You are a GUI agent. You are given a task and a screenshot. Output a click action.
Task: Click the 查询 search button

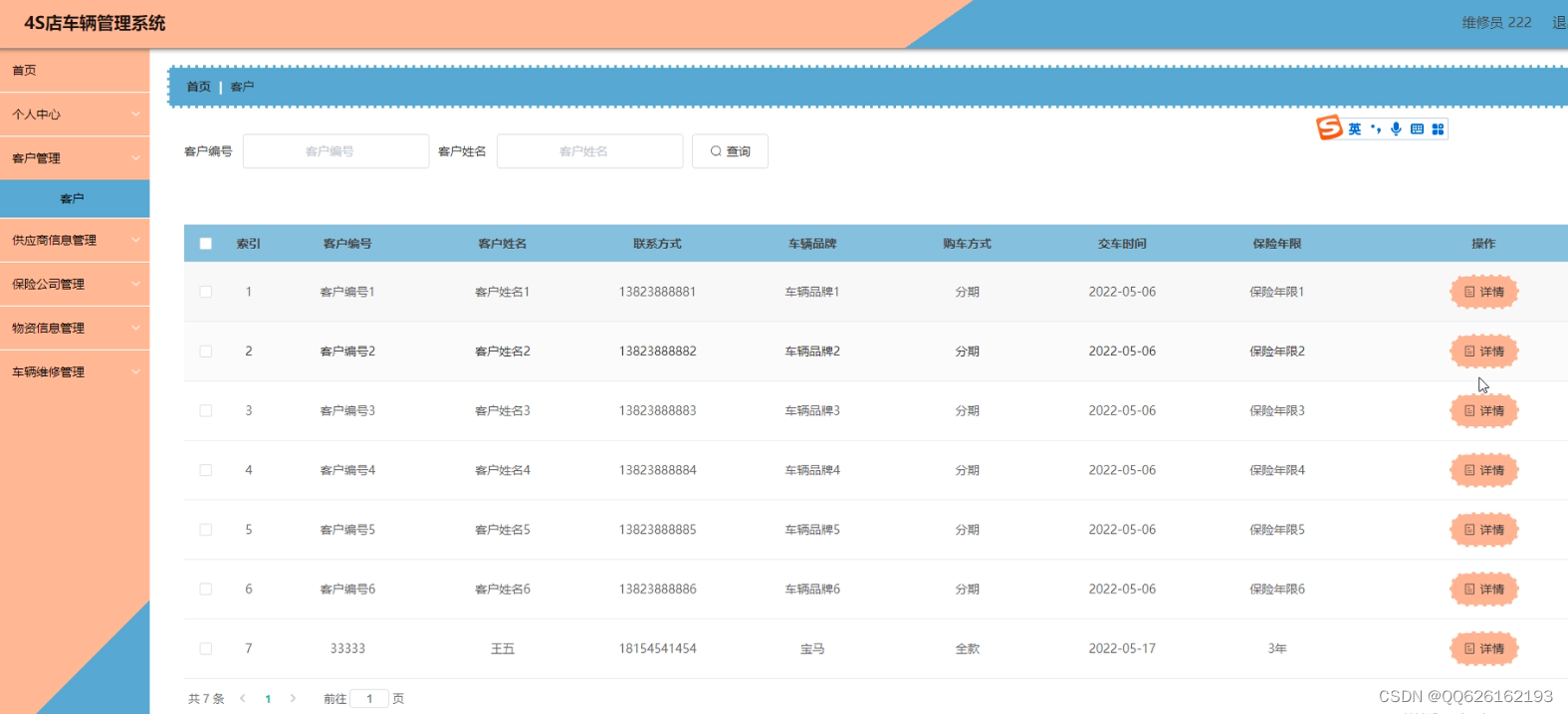[730, 151]
